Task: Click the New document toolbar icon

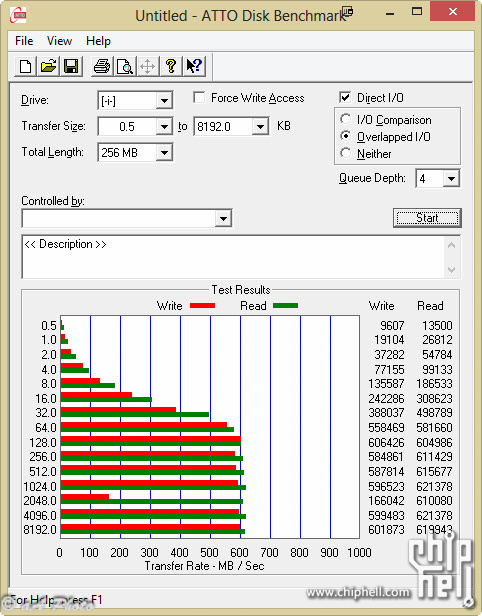Action: click(26, 66)
